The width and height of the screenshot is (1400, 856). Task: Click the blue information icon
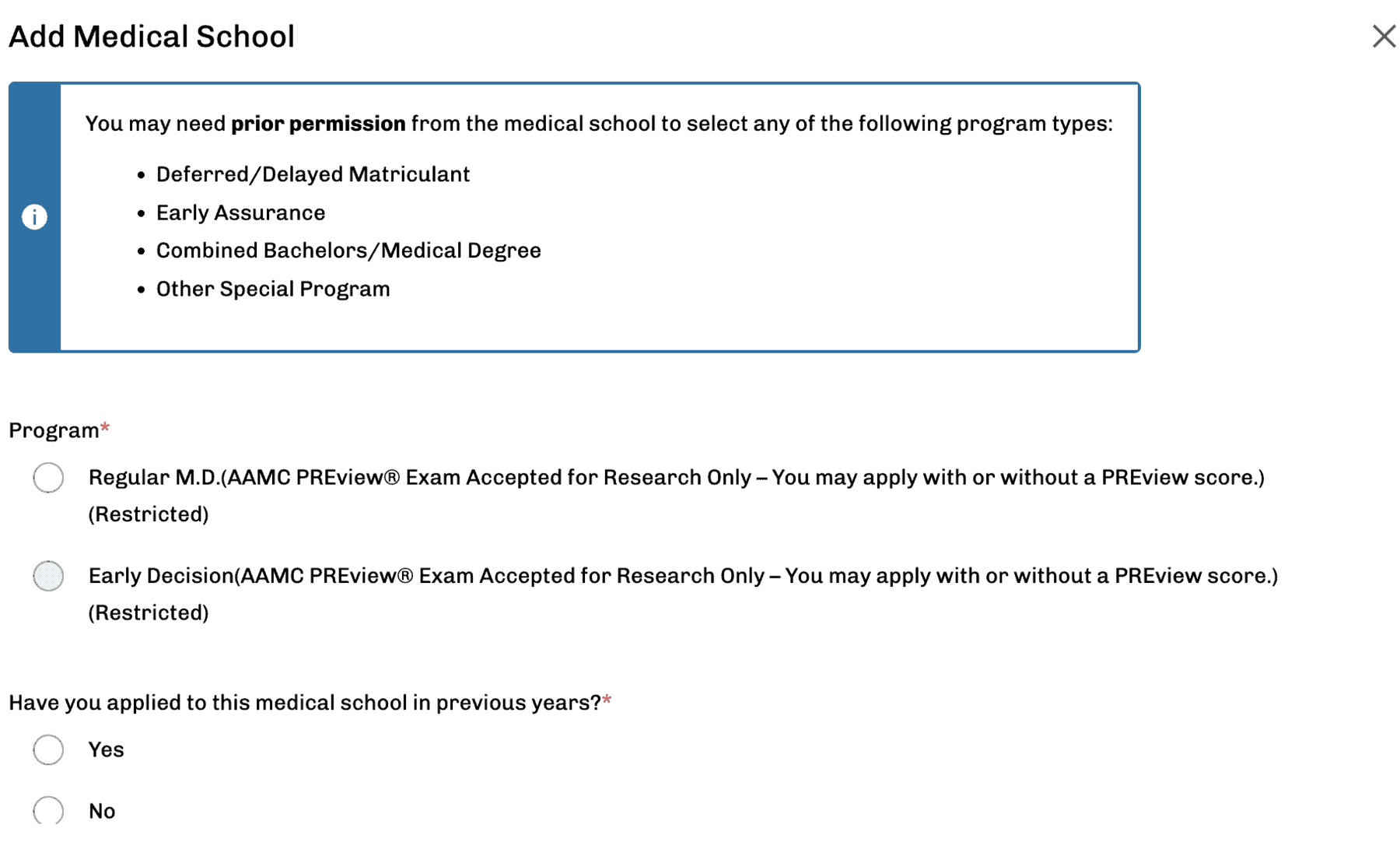click(35, 215)
